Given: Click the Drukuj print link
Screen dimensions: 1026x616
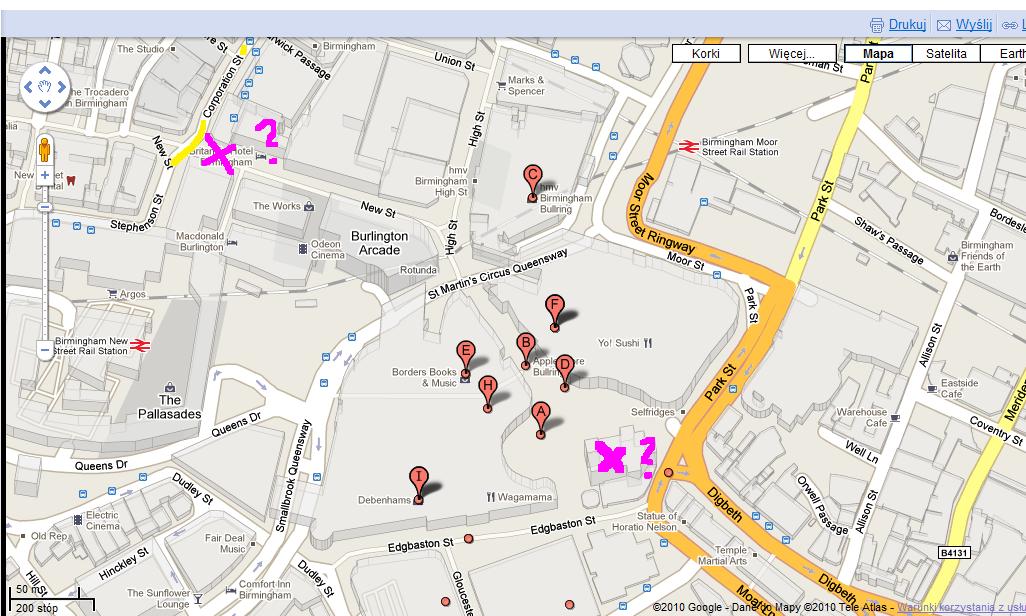Looking at the screenshot, I should tap(907, 25).
